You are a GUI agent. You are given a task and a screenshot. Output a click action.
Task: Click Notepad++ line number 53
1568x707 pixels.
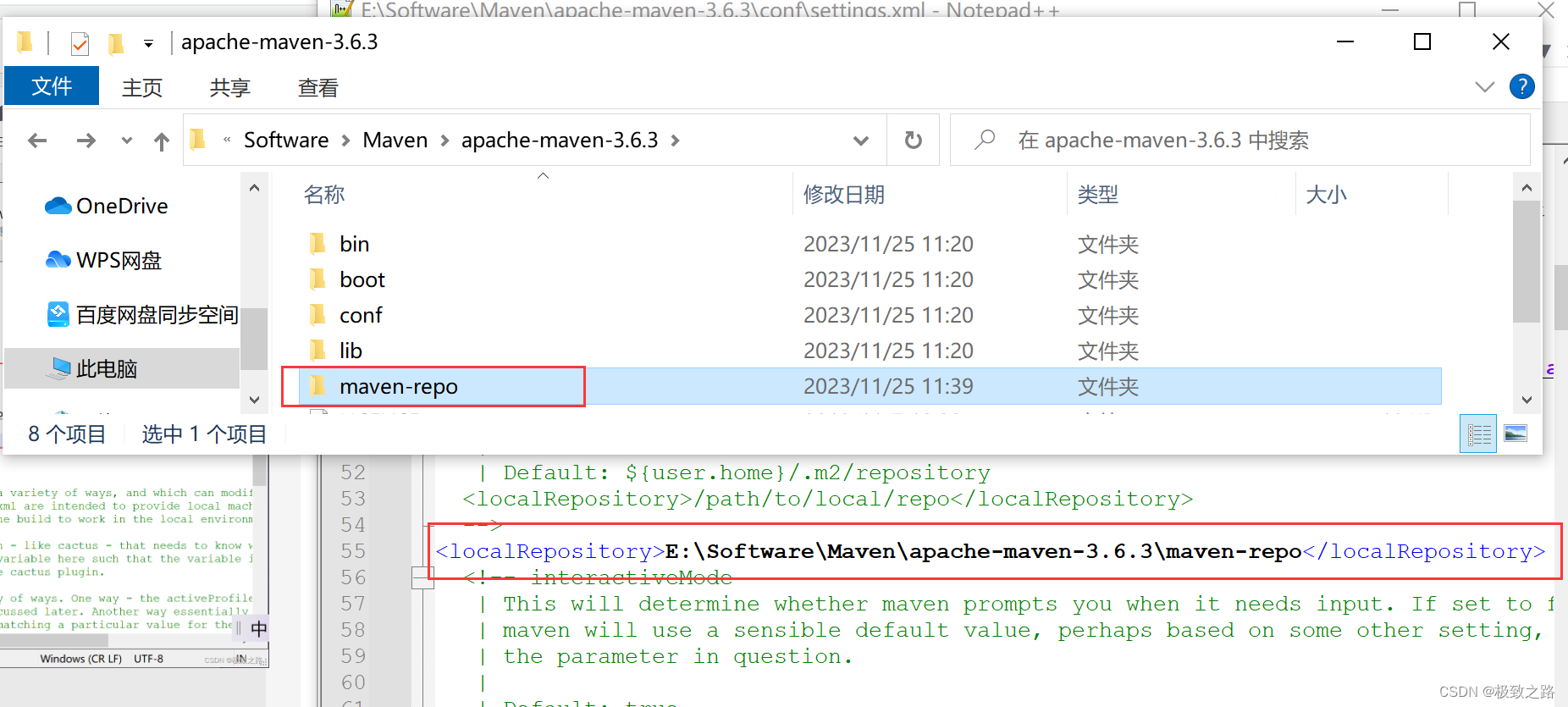[x=353, y=499]
